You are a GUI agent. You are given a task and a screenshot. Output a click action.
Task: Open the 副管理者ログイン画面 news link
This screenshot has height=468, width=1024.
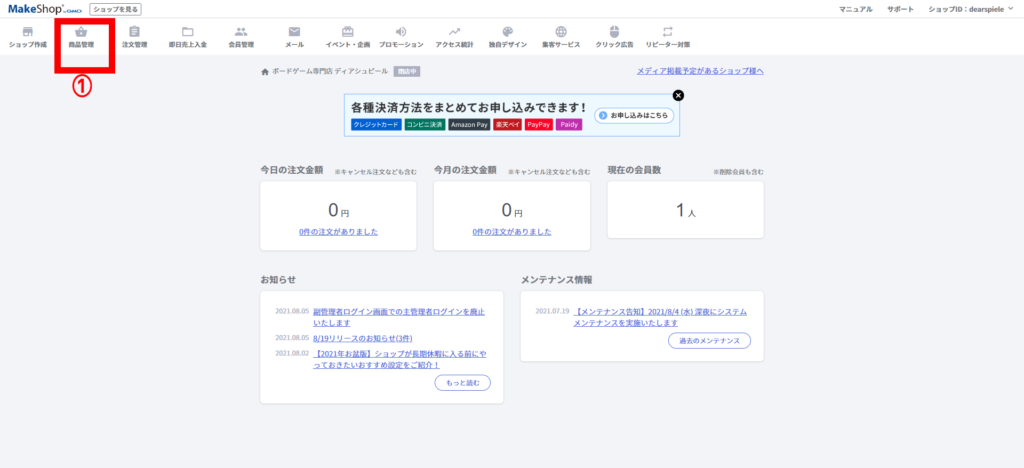click(x=398, y=317)
